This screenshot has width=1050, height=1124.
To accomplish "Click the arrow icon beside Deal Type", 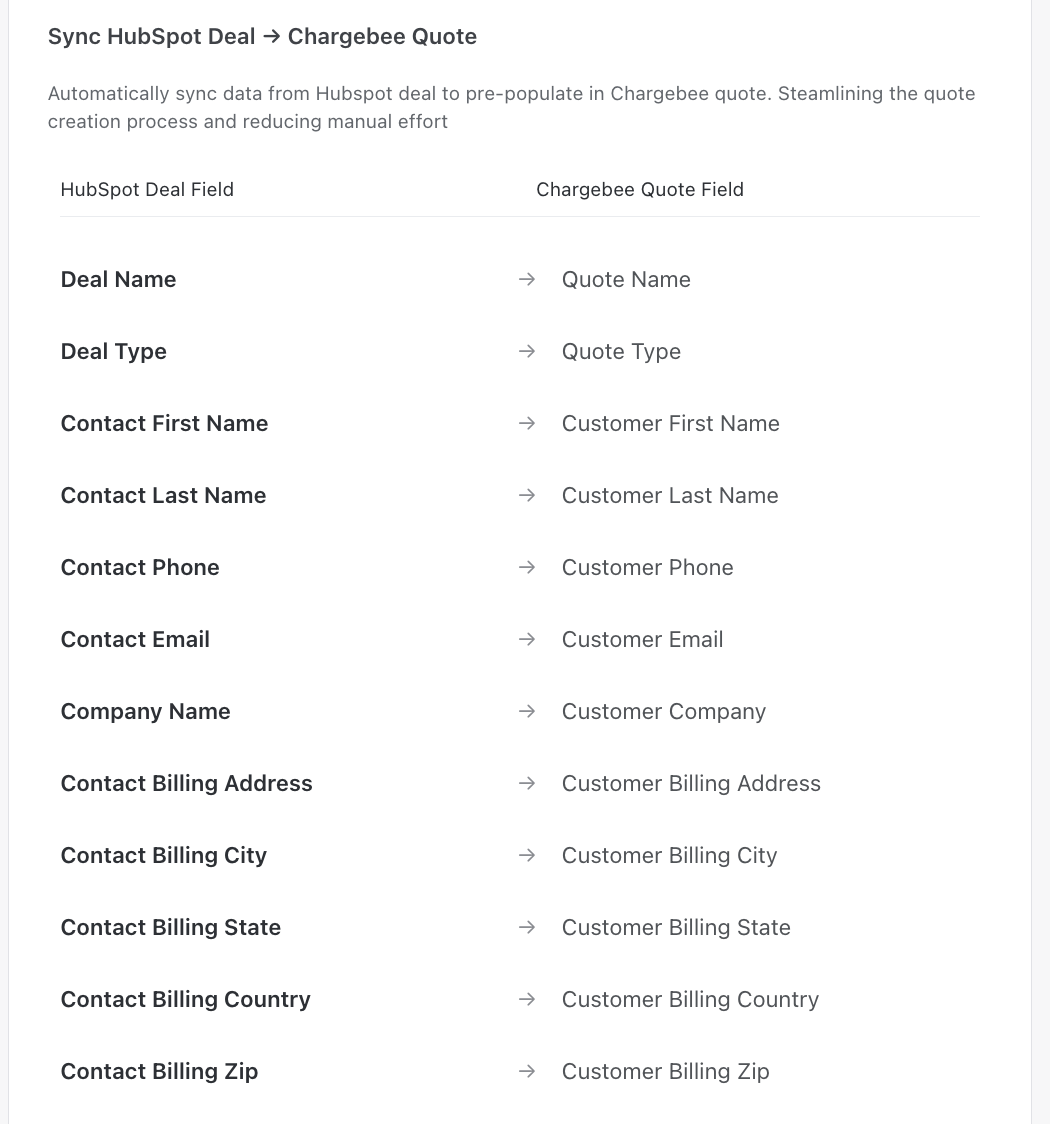I will [527, 352].
